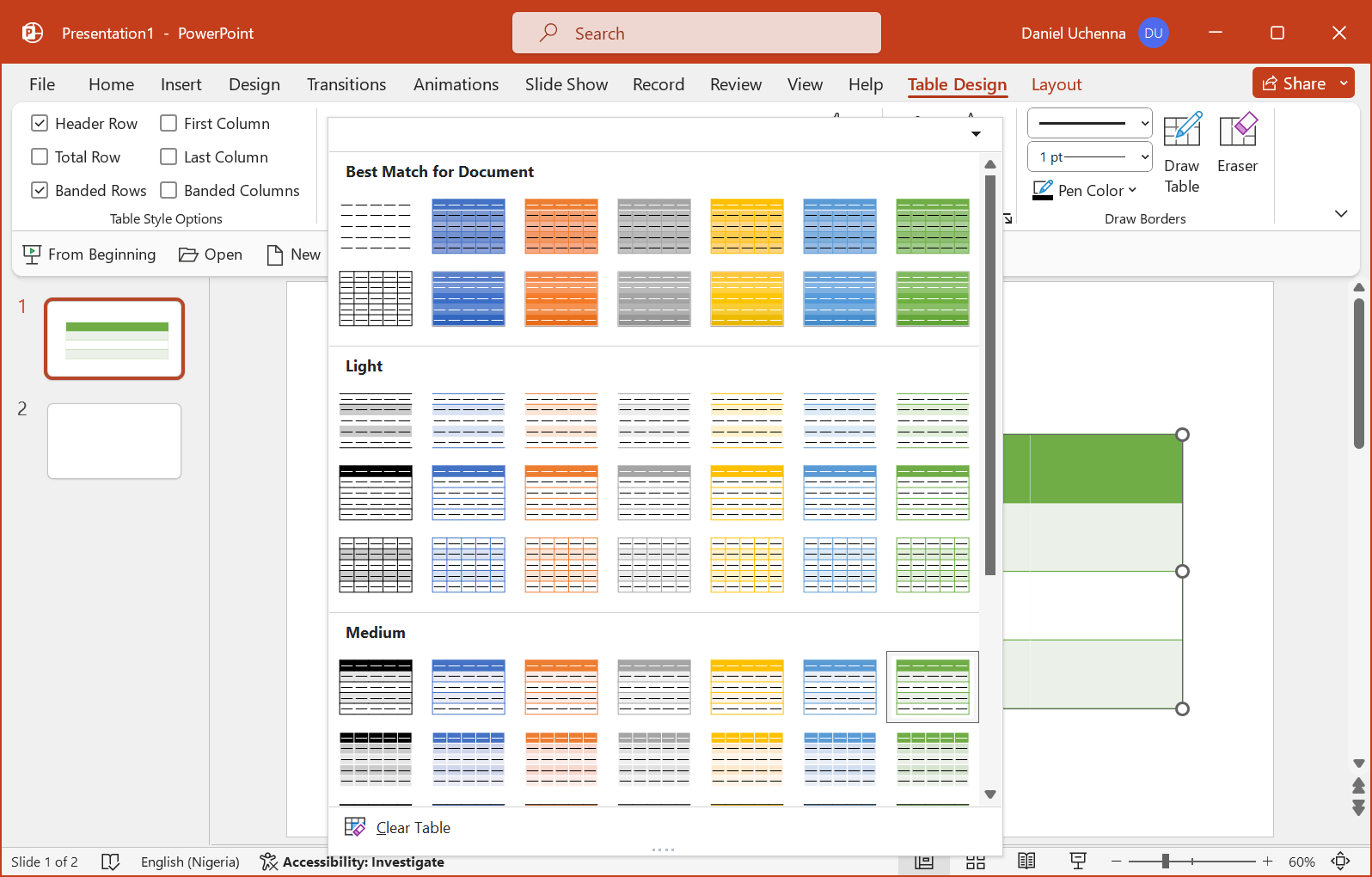Open the Layout ribbon tab
This screenshot has width=1372, height=877.
coord(1056,84)
